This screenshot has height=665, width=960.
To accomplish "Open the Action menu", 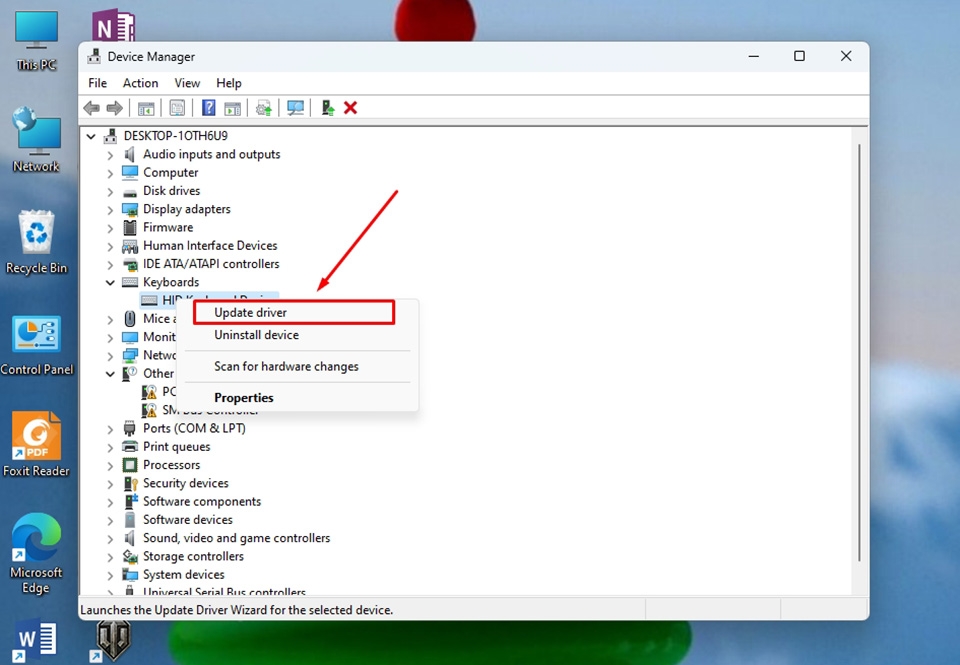I will pyautogui.click(x=139, y=83).
